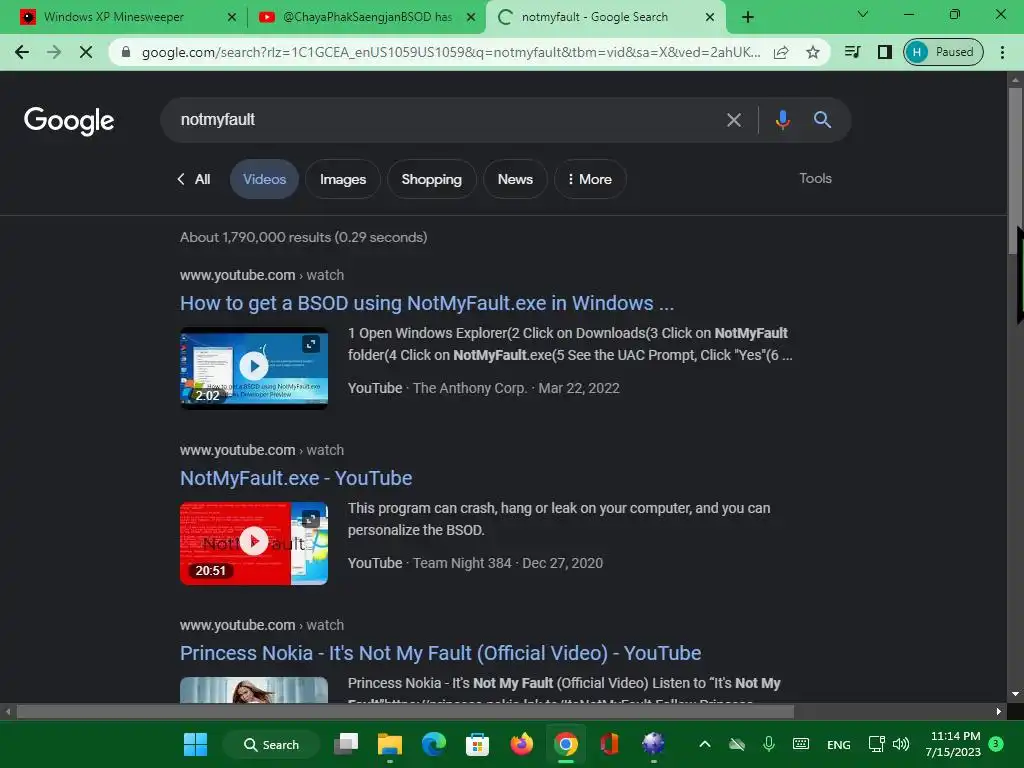Click the scroll down arrow of the vertical scrollbar
Image resolution: width=1024 pixels, height=768 pixels.
(1015, 694)
